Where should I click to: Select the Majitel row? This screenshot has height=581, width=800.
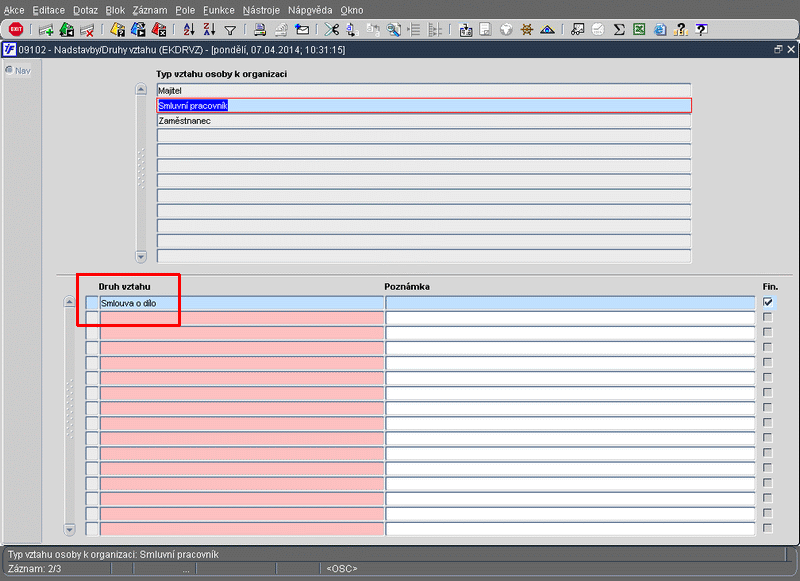coord(423,91)
